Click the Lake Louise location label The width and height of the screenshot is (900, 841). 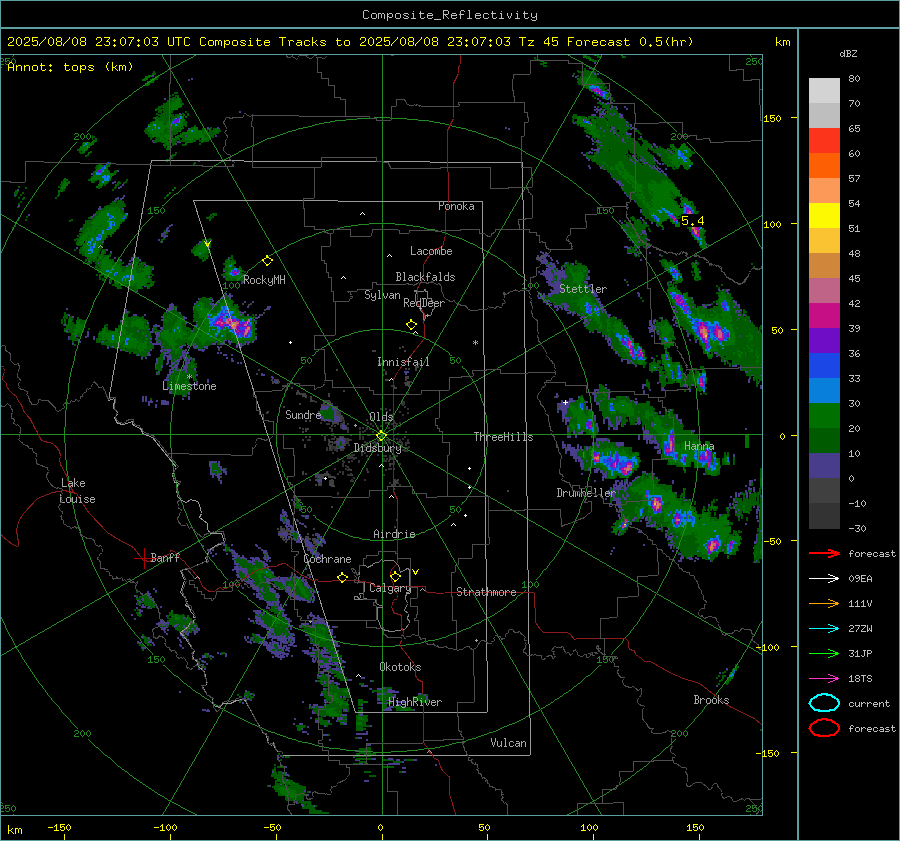(x=77, y=491)
